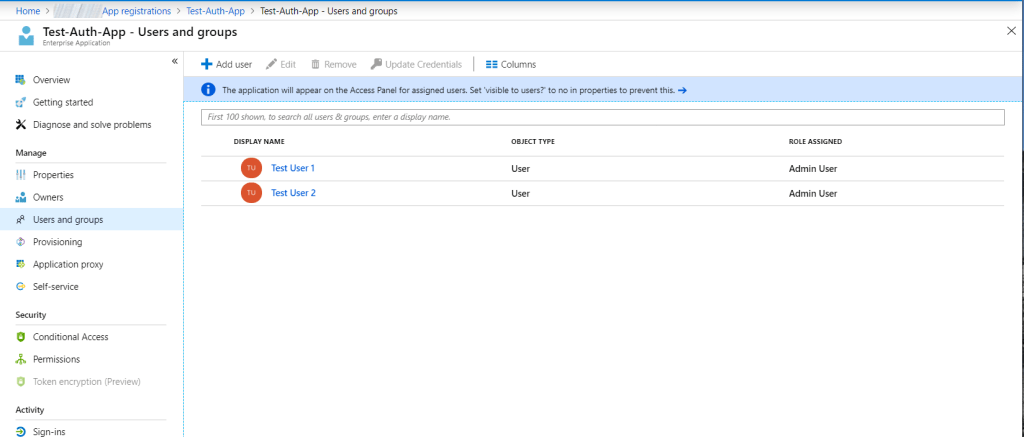Click the Columns toolbar icon

491,64
